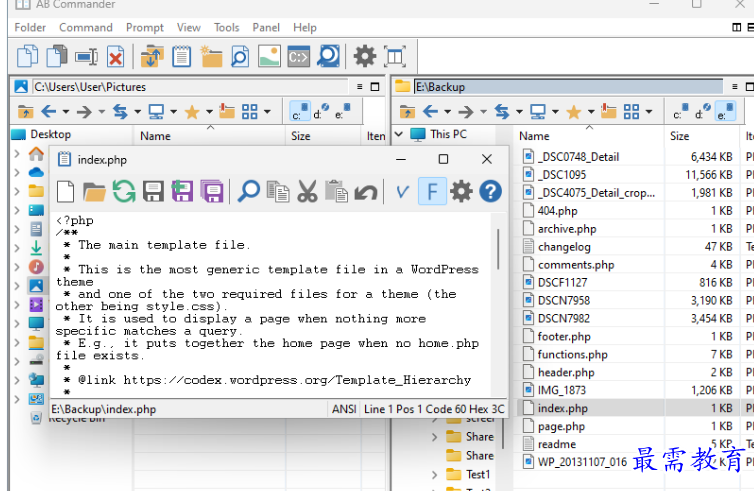754x491 pixels.
Task: Open the Prompt menu
Action: (x=145, y=27)
